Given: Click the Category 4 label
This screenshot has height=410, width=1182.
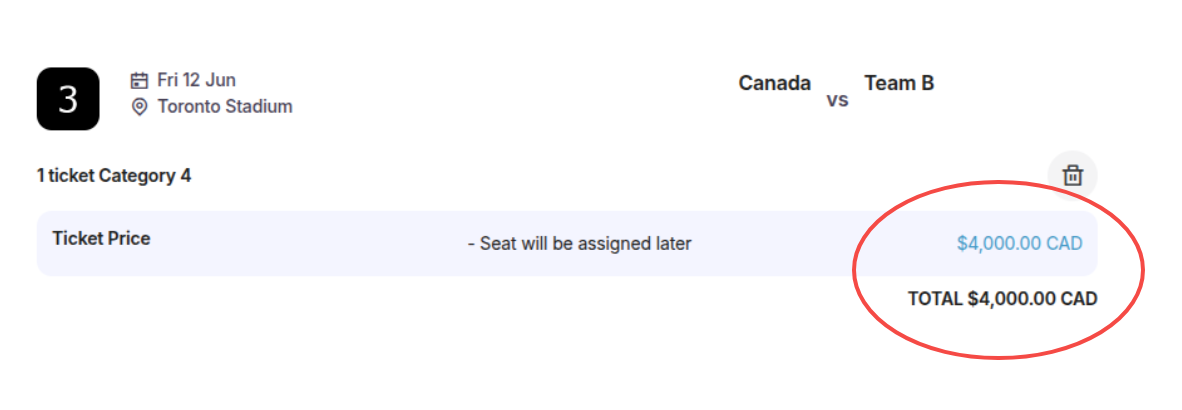Looking at the screenshot, I should tap(145, 176).
